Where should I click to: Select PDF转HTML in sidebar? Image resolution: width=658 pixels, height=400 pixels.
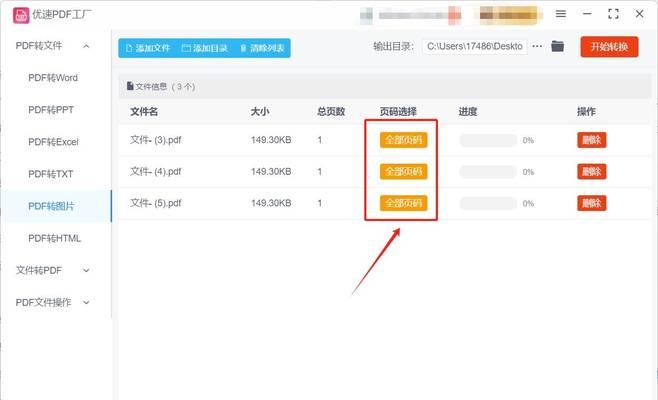[x=55, y=238]
